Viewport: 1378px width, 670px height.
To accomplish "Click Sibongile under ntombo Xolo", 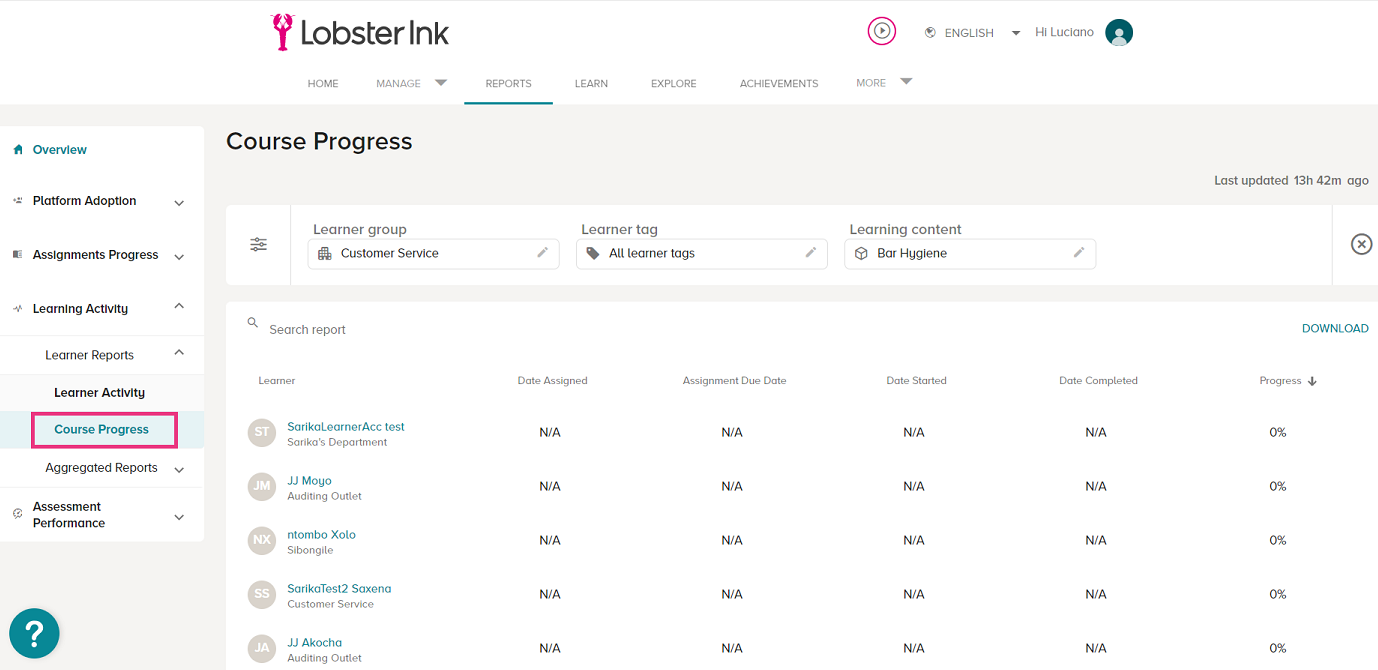I will [310, 551].
